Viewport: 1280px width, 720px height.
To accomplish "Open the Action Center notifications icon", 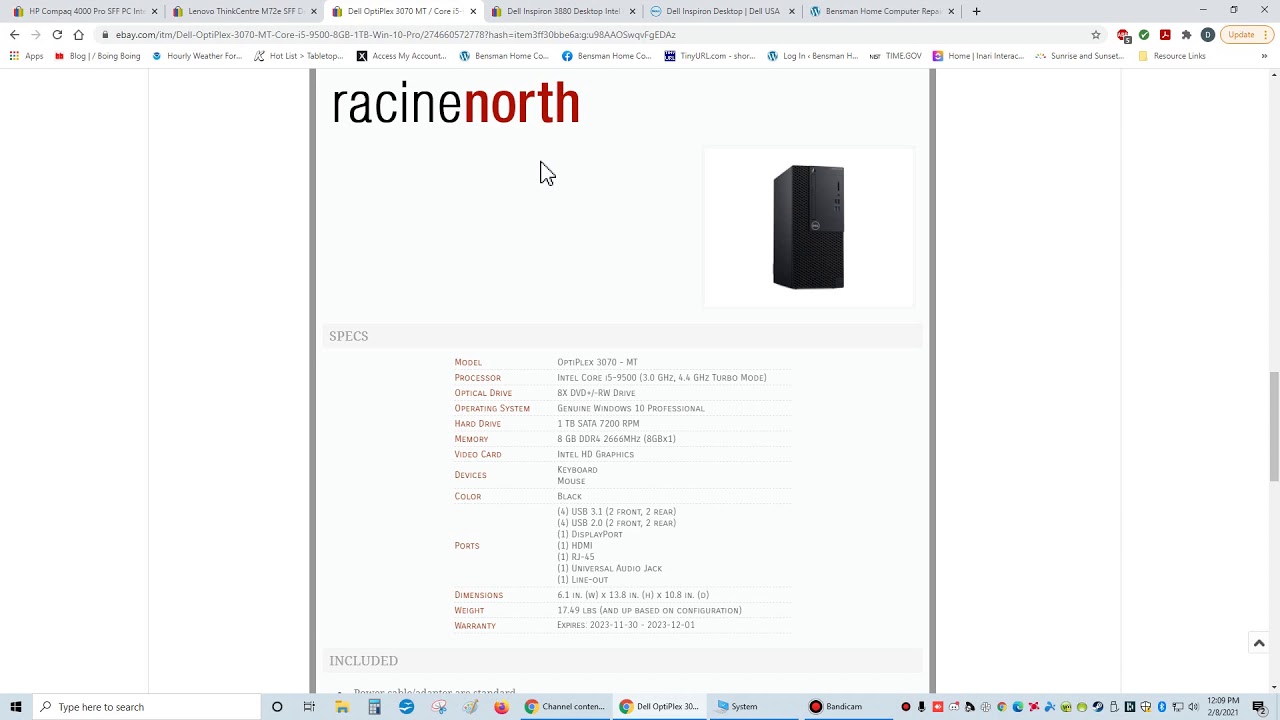I will [x=1260, y=707].
